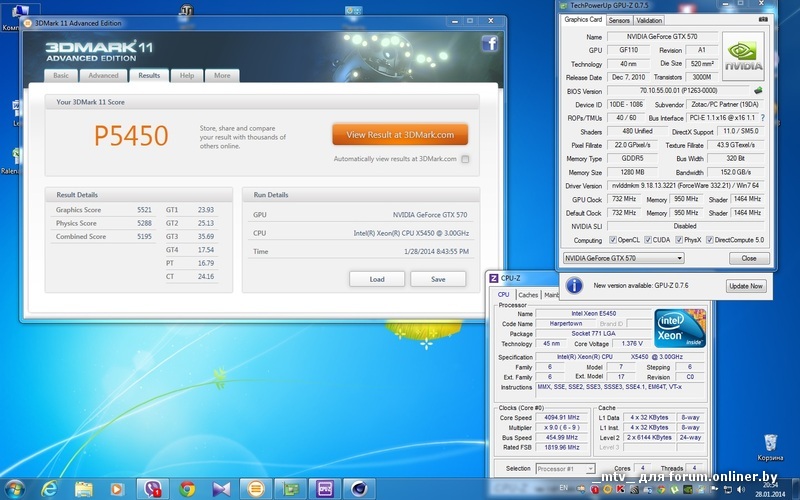Enable Automatically view results at 3DMark.com
This screenshot has width=800, height=500.
[465, 159]
